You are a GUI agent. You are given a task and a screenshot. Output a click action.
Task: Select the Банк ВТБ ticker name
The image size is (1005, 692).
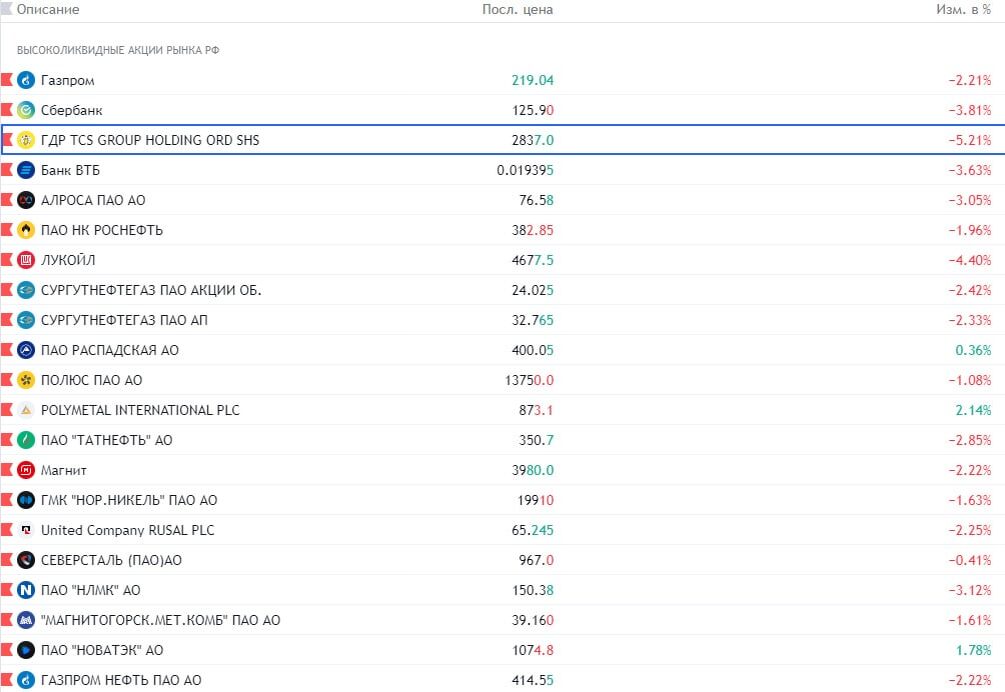click(71, 170)
